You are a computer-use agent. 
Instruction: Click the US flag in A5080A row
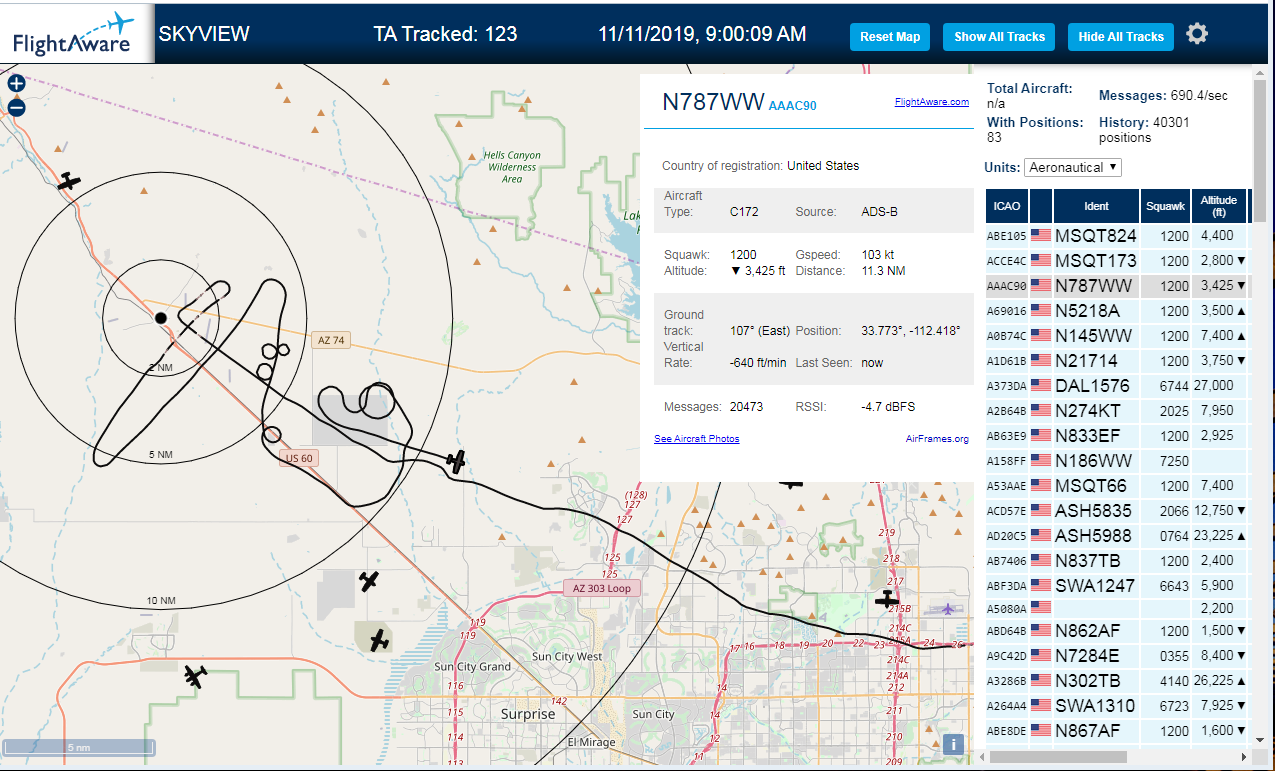click(x=1041, y=607)
